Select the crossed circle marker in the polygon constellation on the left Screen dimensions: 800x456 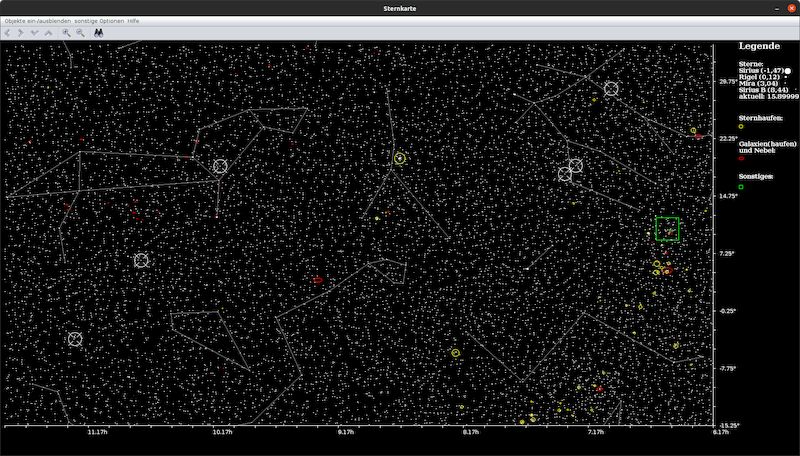[x=220, y=166]
